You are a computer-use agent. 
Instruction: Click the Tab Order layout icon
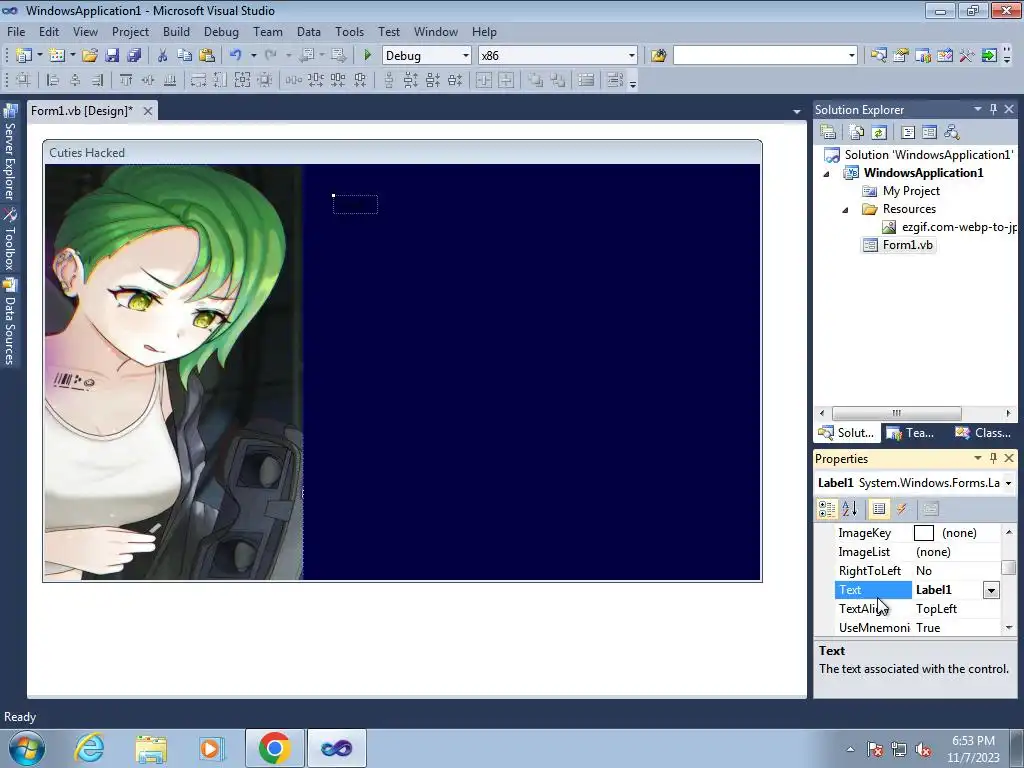pyautogui.click(x=615, y=80)
